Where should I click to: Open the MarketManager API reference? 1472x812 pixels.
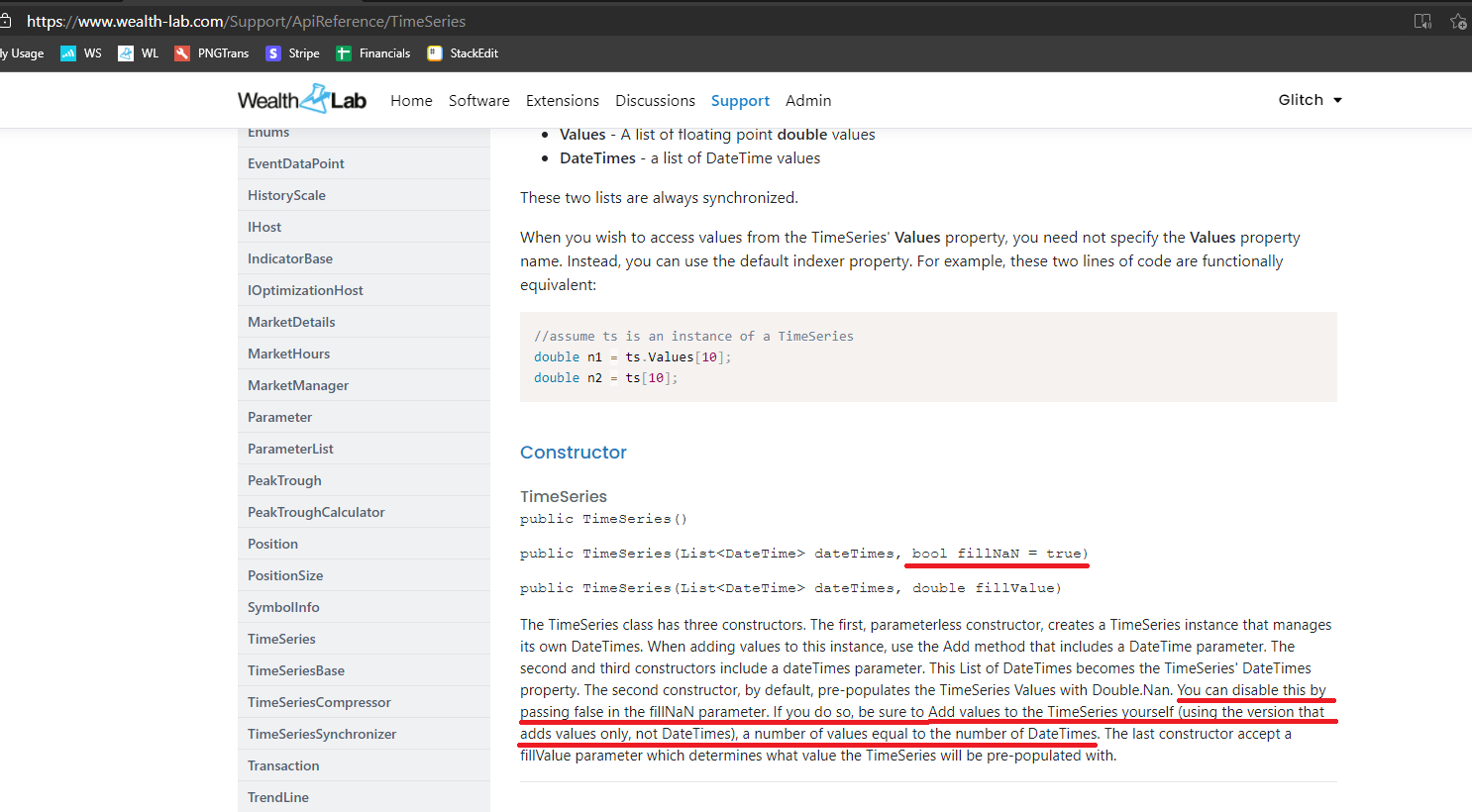297,385
